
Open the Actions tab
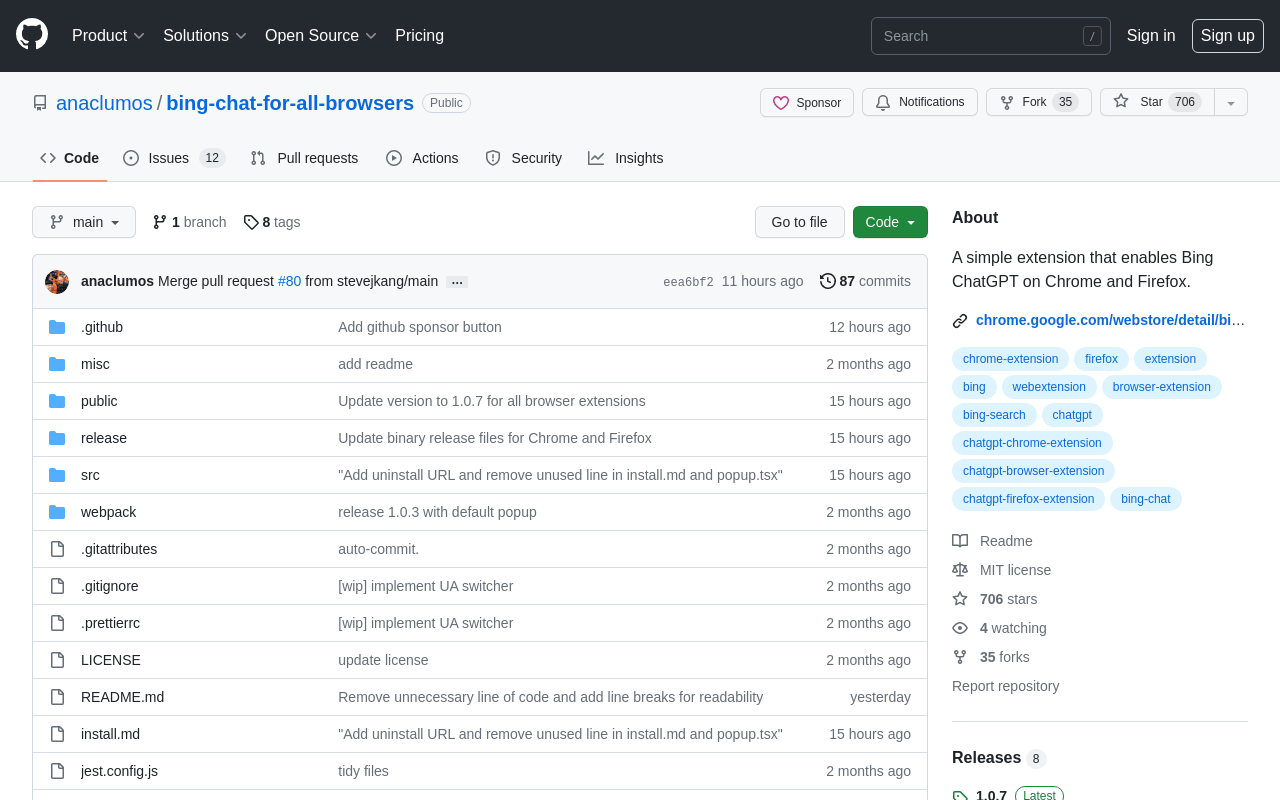(x=422, y=158)
